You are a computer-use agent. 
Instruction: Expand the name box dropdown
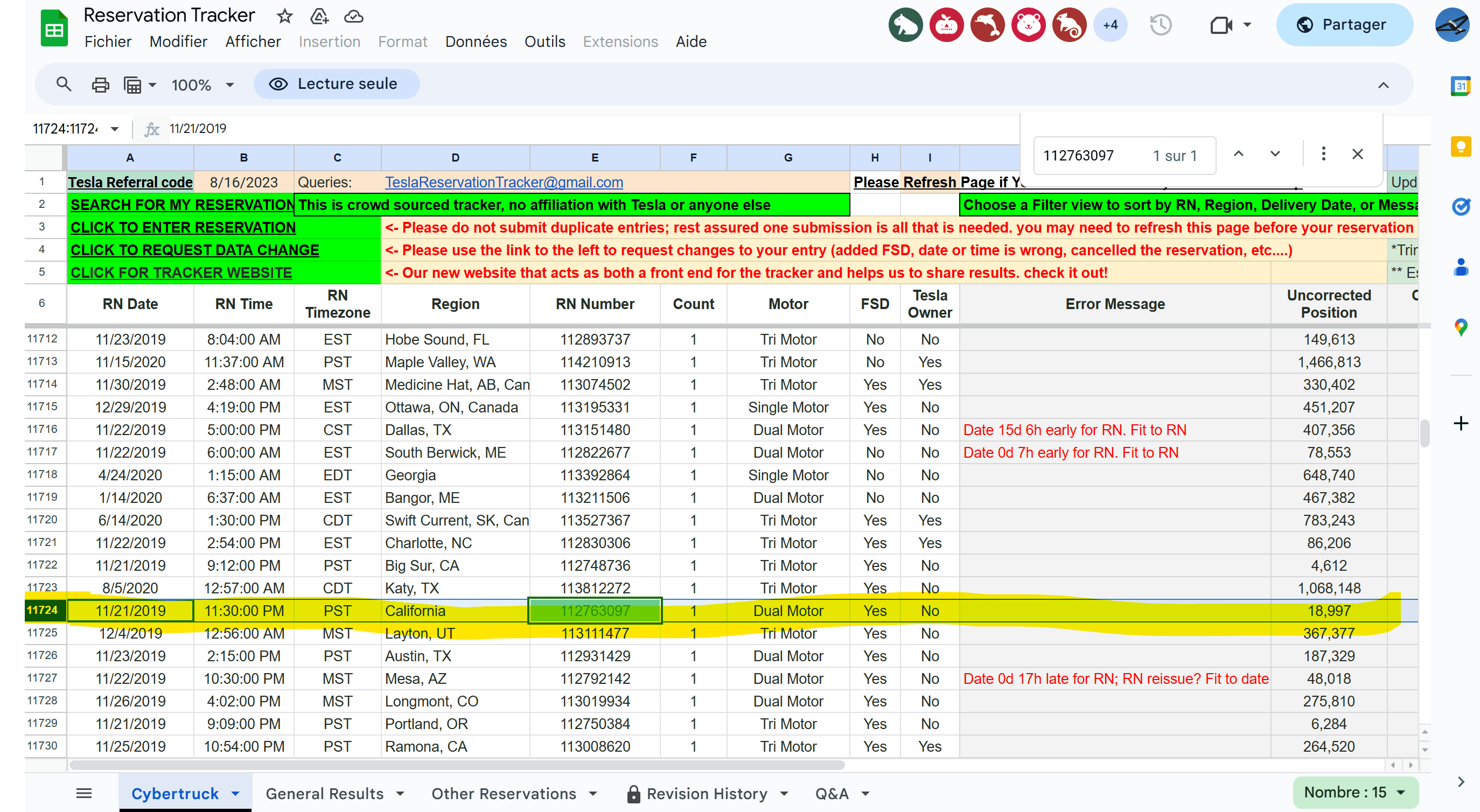pos(115,129)
